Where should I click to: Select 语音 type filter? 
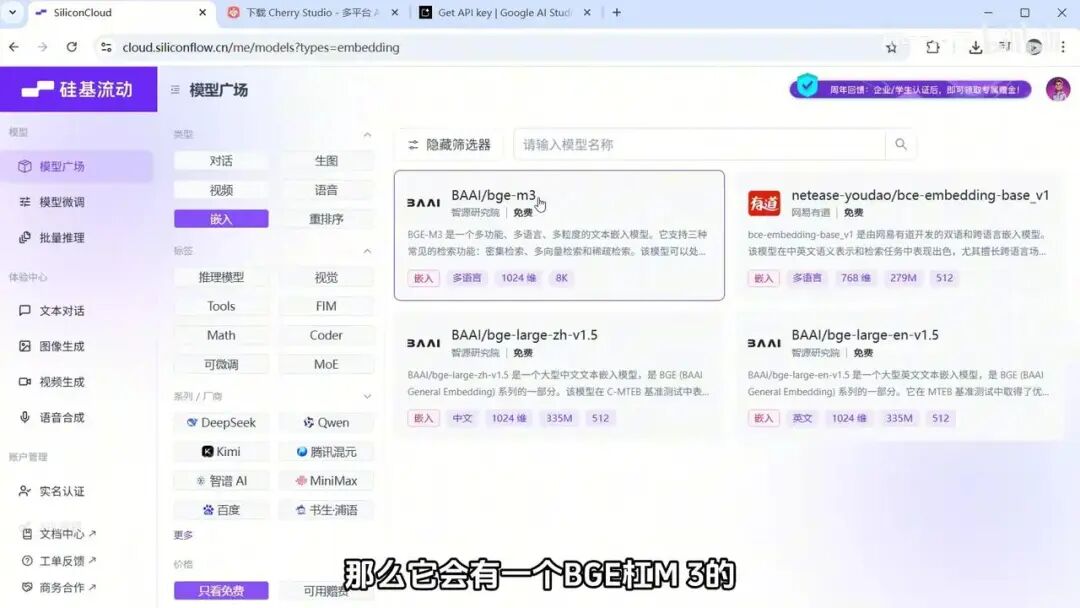click(x=326, y=190)
